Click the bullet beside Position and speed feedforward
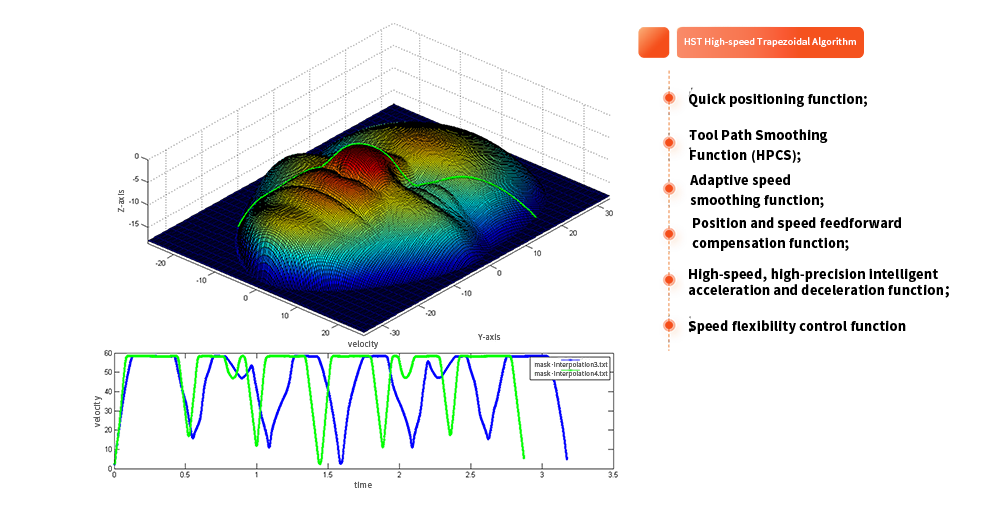Image resolution: width=1000 pixels, height=510 pixels. [673, 238]
